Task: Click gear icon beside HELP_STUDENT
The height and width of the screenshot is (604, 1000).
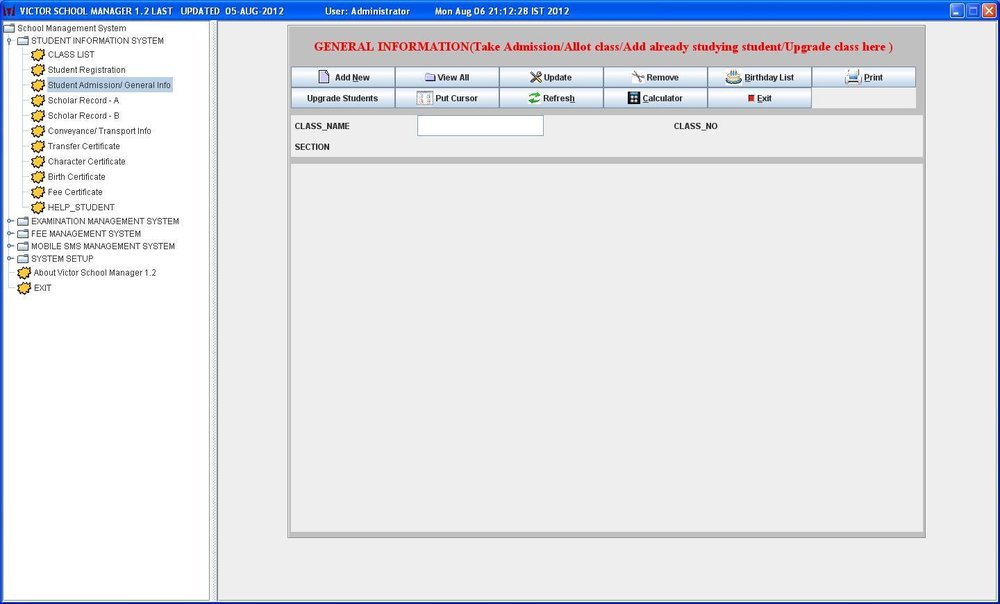Action: (x=38, y=208)
